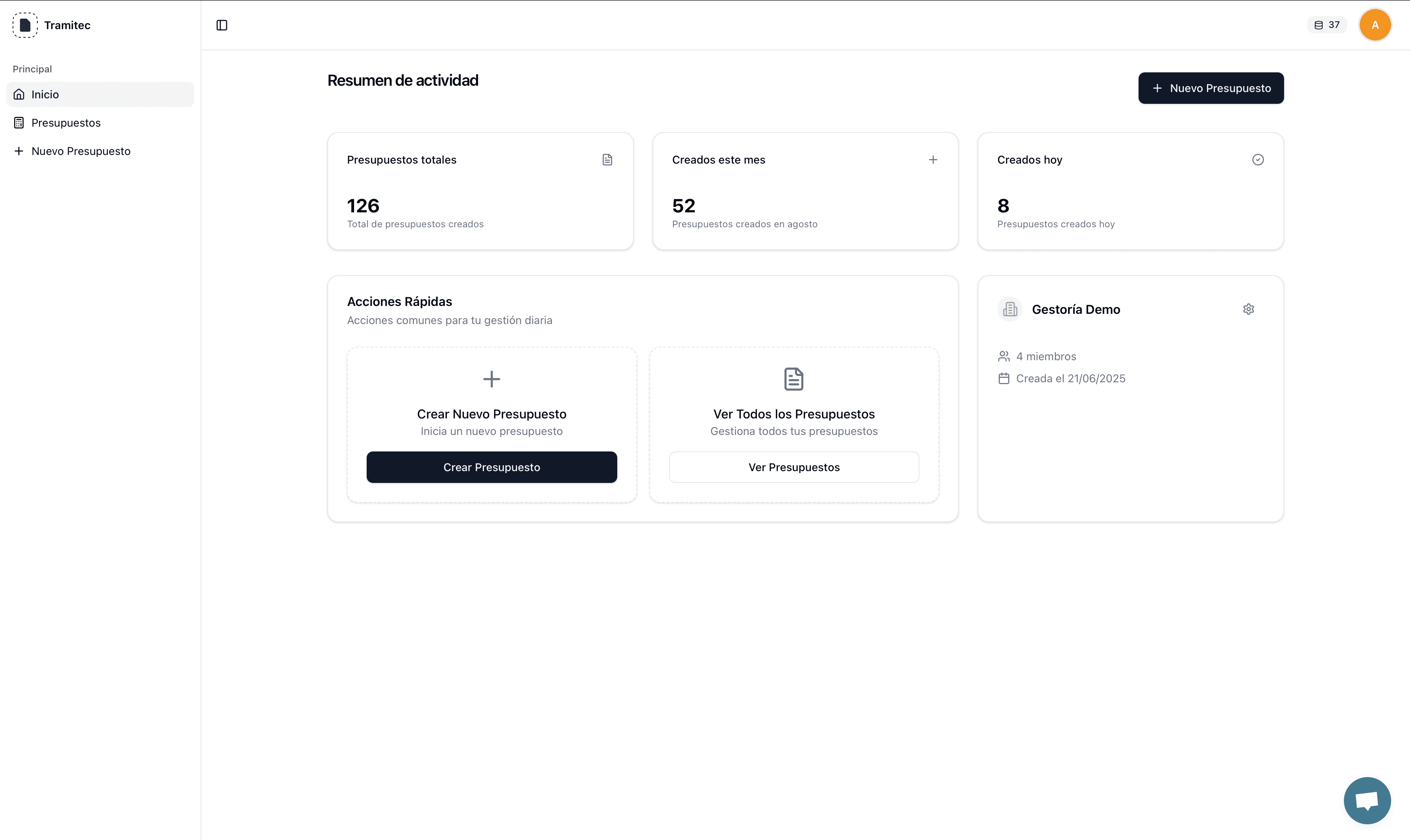
Task: Click the large plus icon above Crear Nuevo Presupuesto
Action: coord(491,379)
